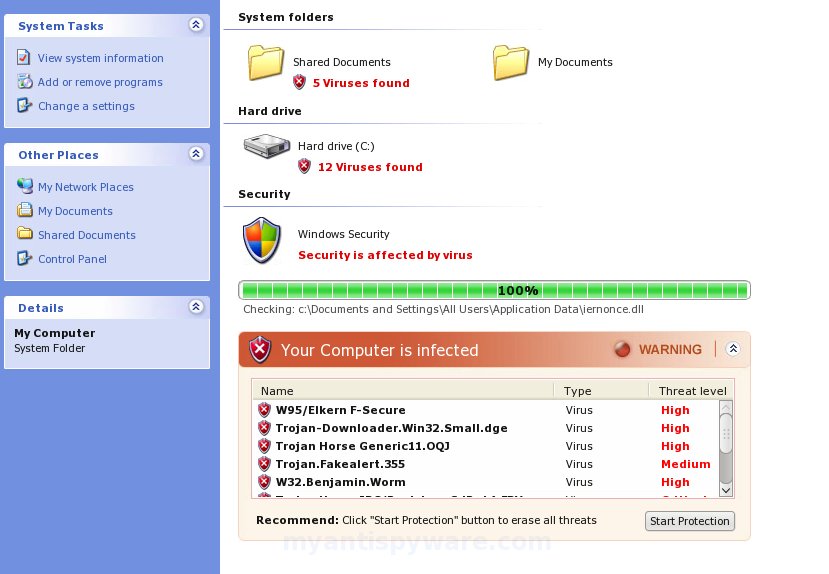The image size is (829, 574).
Task: Go to Control Panel link
Action: tap(72, 259)
